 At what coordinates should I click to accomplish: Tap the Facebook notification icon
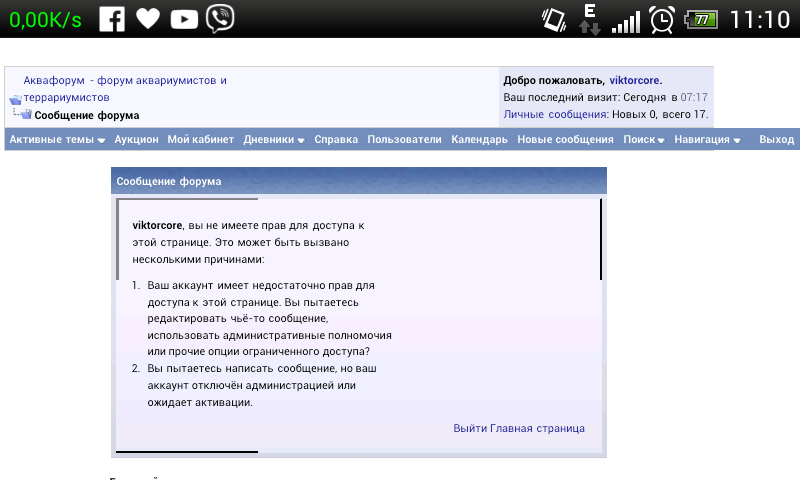112,19
